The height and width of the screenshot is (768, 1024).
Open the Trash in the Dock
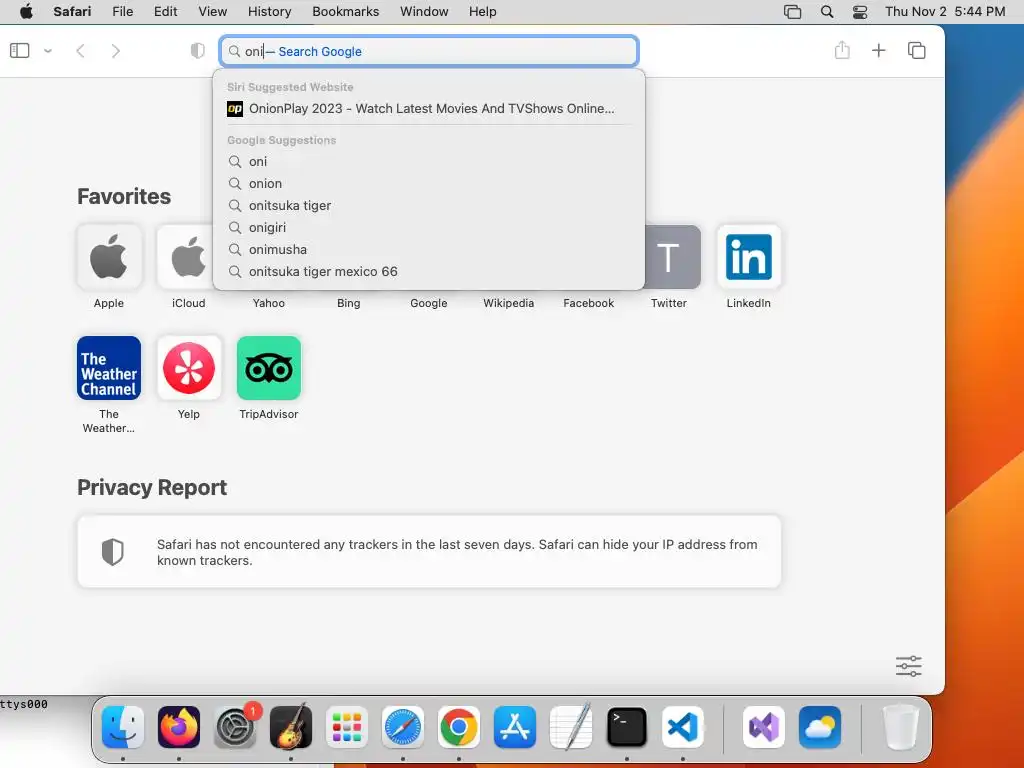point(901,727)
